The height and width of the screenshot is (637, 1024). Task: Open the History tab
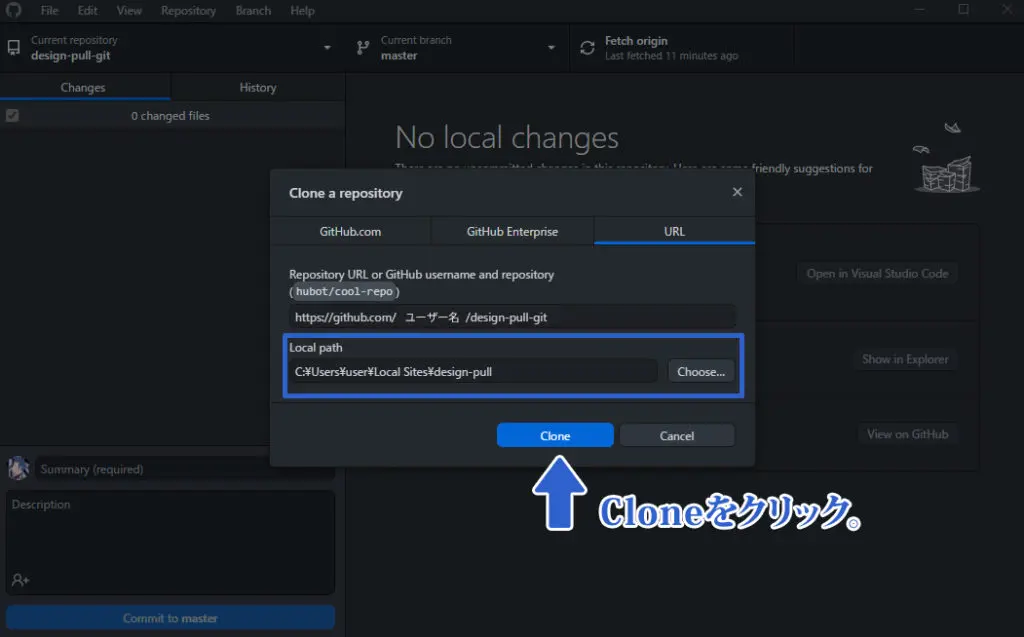[257, 88]
